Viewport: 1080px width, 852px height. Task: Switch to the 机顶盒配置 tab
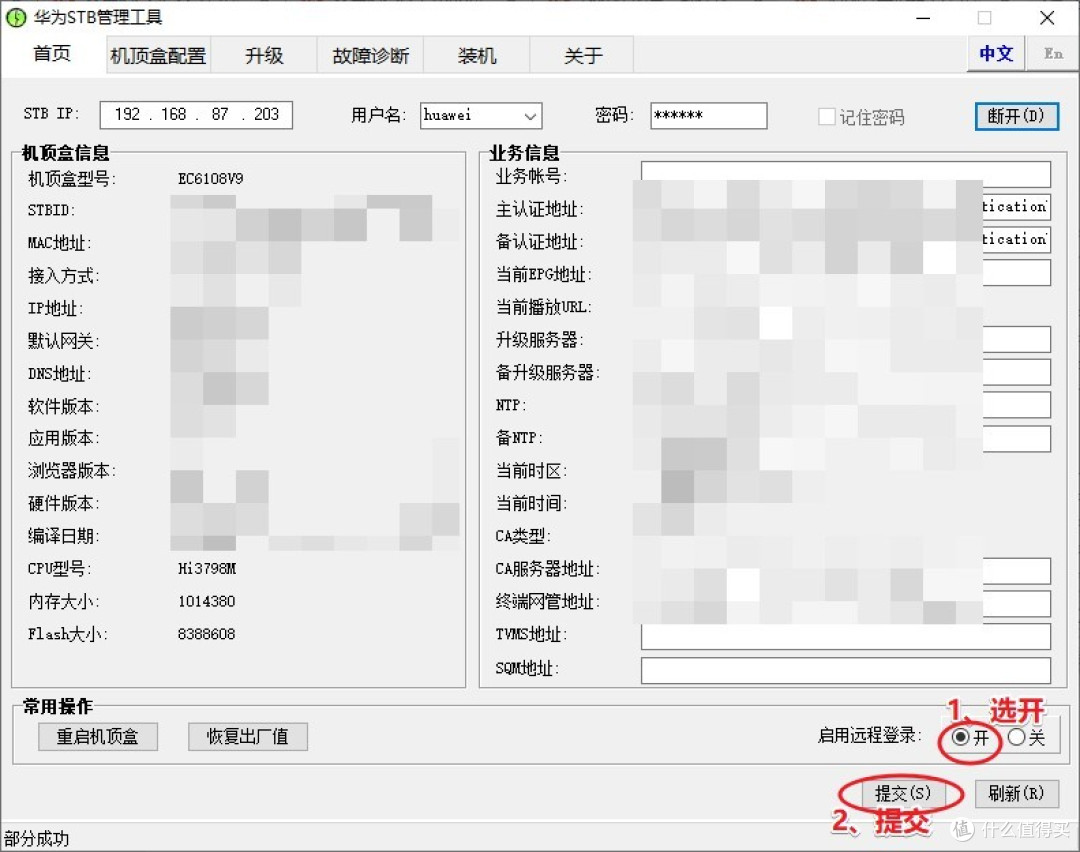pos(157,56)
